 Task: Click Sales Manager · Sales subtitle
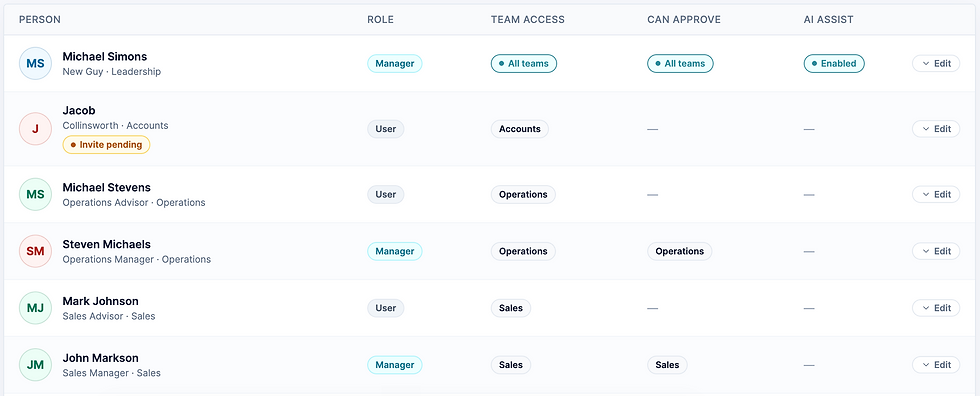pyautogui.click(x=112, y=374)
